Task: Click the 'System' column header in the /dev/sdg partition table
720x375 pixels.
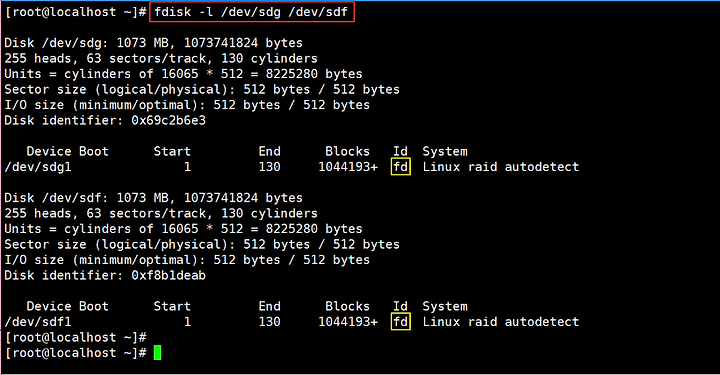Action: click(445, 151)
